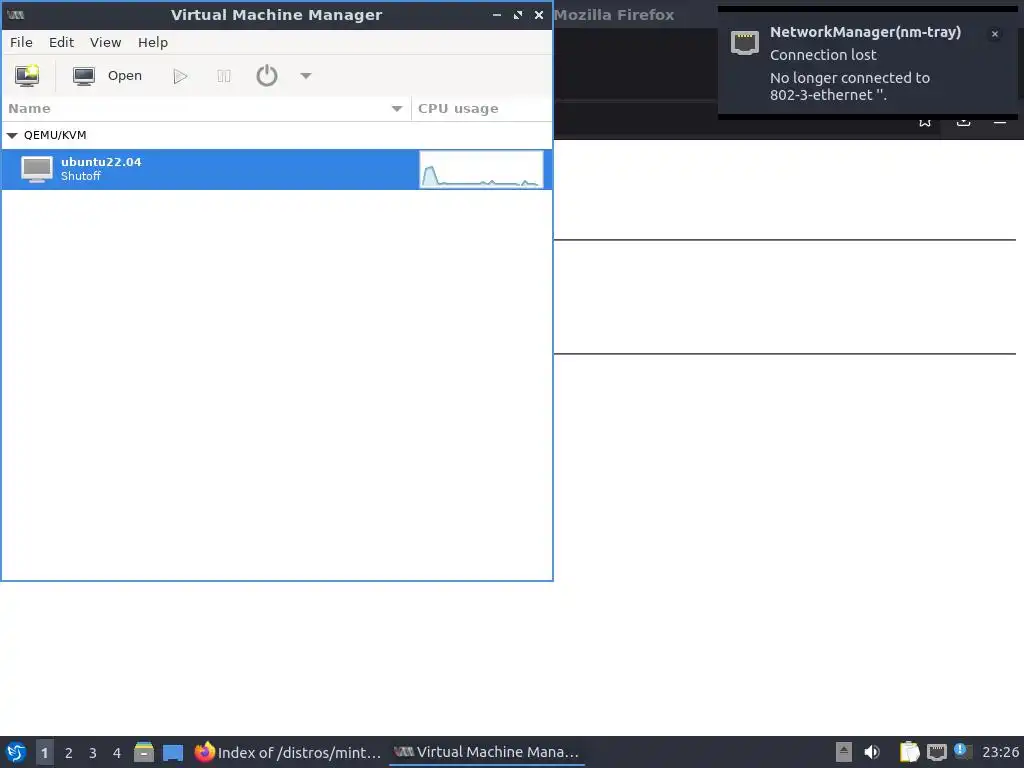The height and width of the screenshot is (768, 1024).
Task: Click the CPU usage column header
Action: pyautogui.click(x=481, y=108)
